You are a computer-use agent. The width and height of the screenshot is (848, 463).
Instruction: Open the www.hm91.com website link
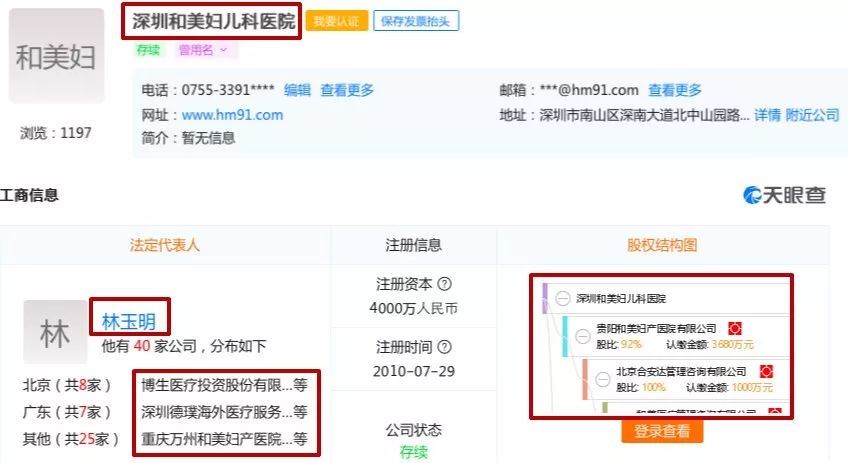point(233,115)
